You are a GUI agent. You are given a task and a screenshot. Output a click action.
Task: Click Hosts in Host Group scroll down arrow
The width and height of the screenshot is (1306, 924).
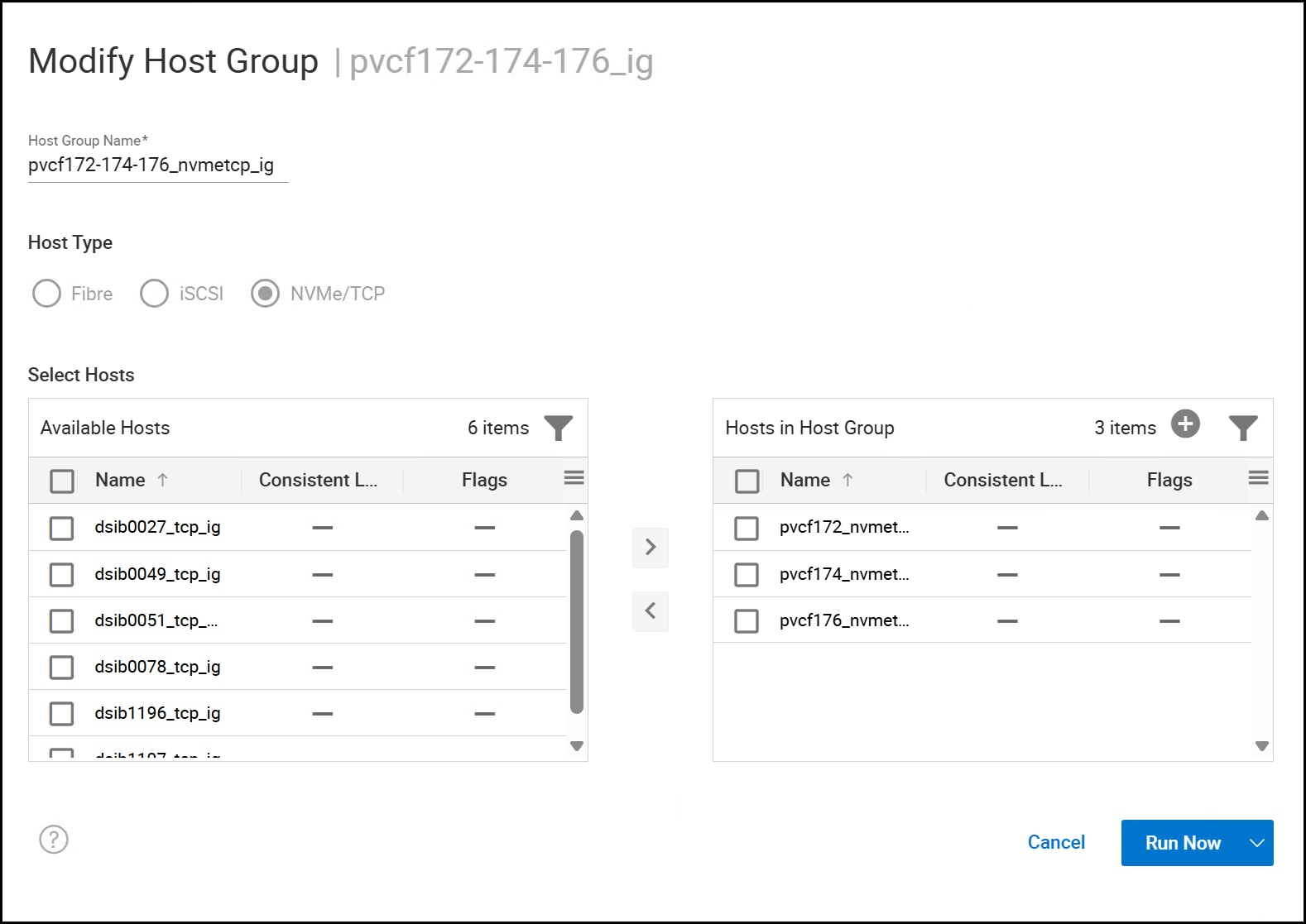(1262, 746)
